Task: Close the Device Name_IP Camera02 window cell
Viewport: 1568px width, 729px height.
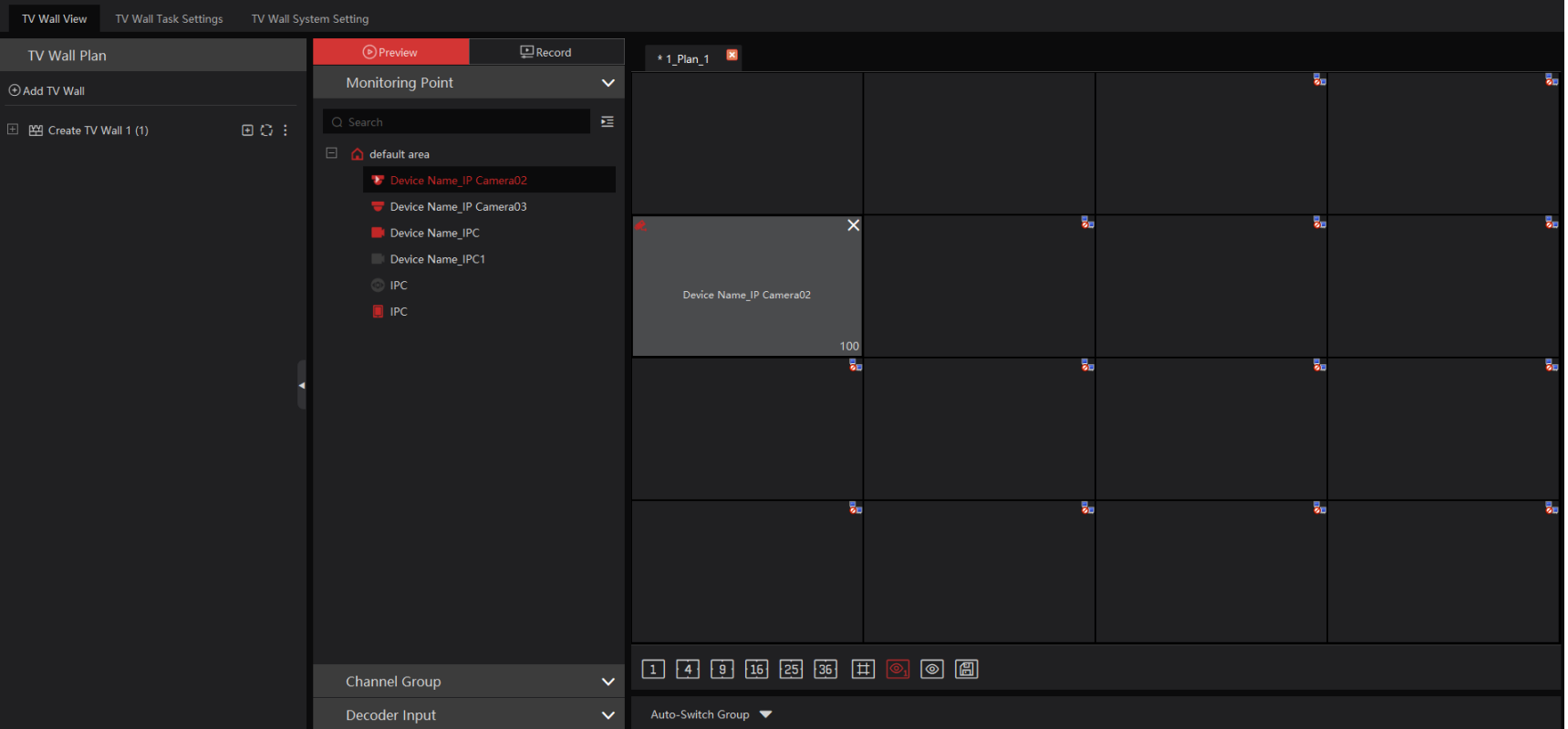Action: [853, 225]
